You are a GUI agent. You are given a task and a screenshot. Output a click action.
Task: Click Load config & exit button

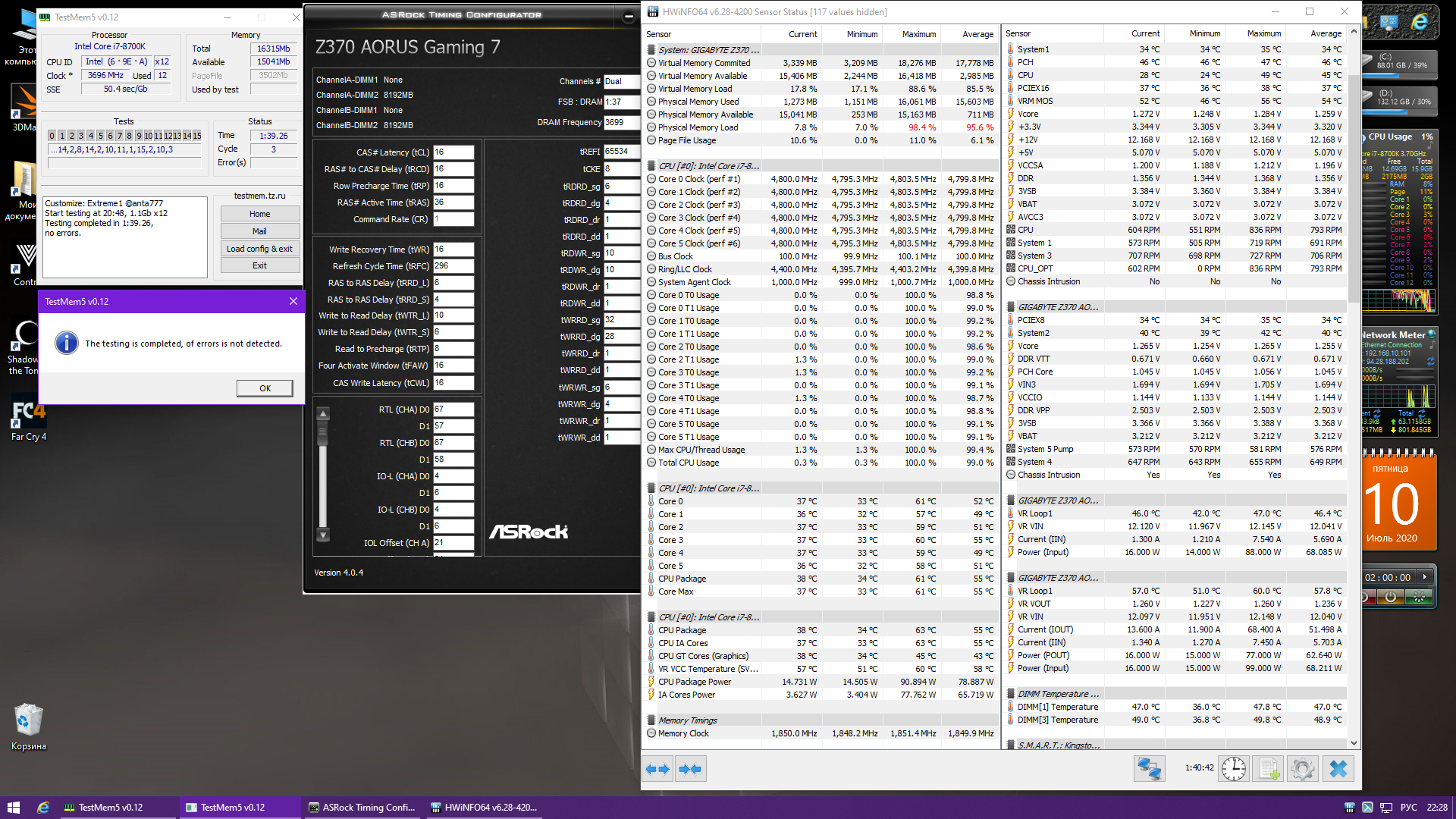point(259,249)
